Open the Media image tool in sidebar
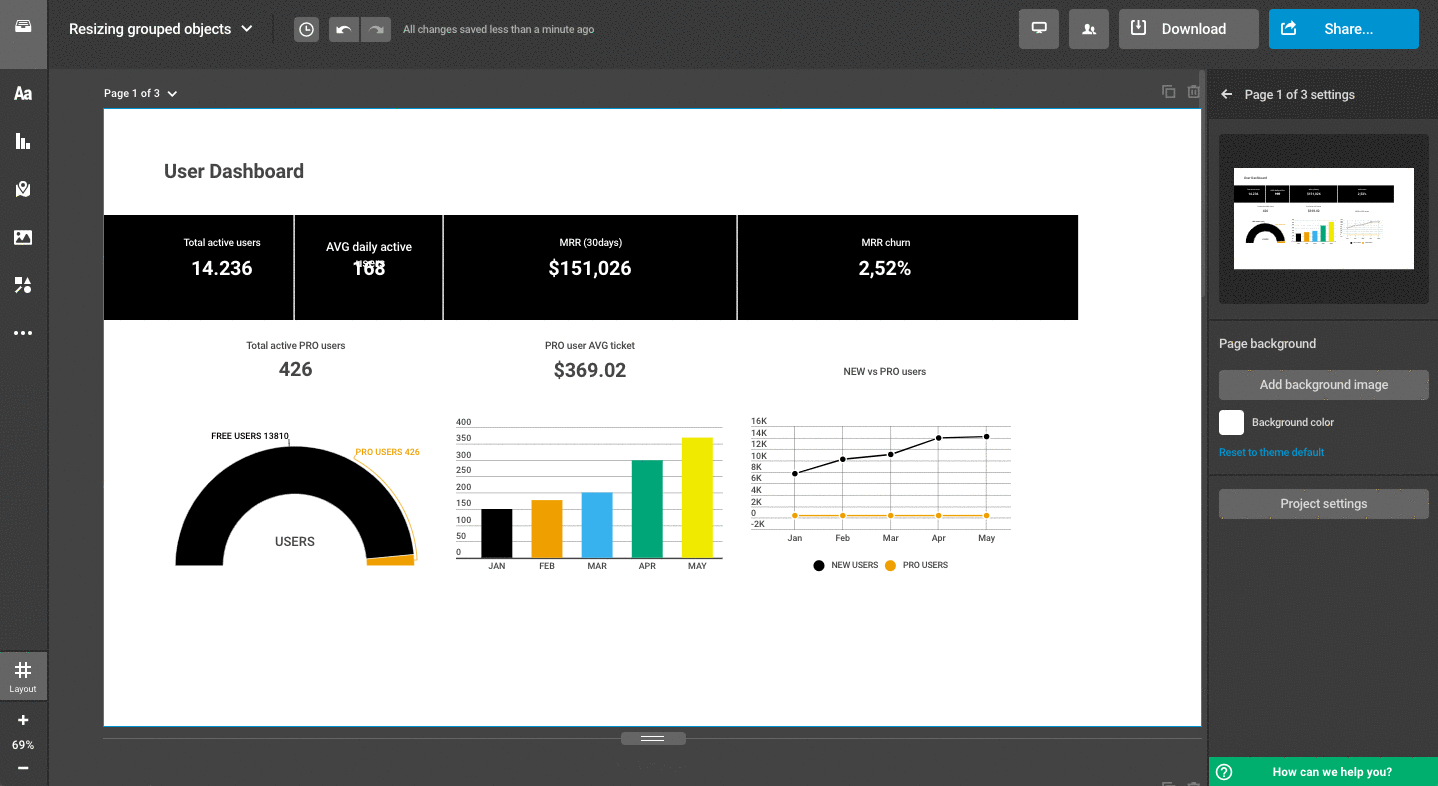Viewport: 1438px width, 786px height. (x=23, y=237)
